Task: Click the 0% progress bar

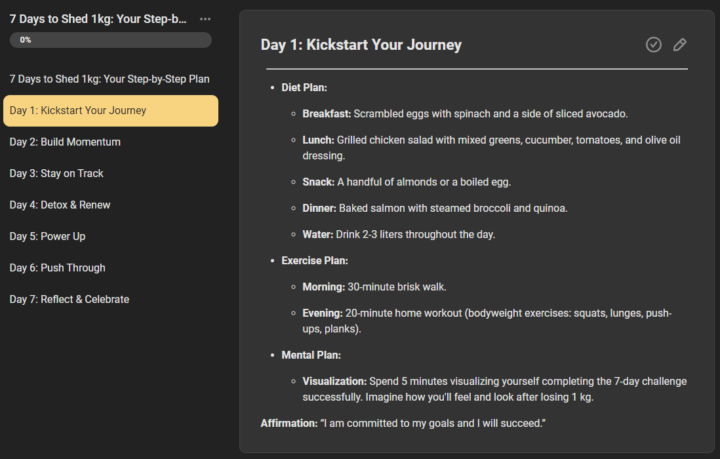Action: 111,40
